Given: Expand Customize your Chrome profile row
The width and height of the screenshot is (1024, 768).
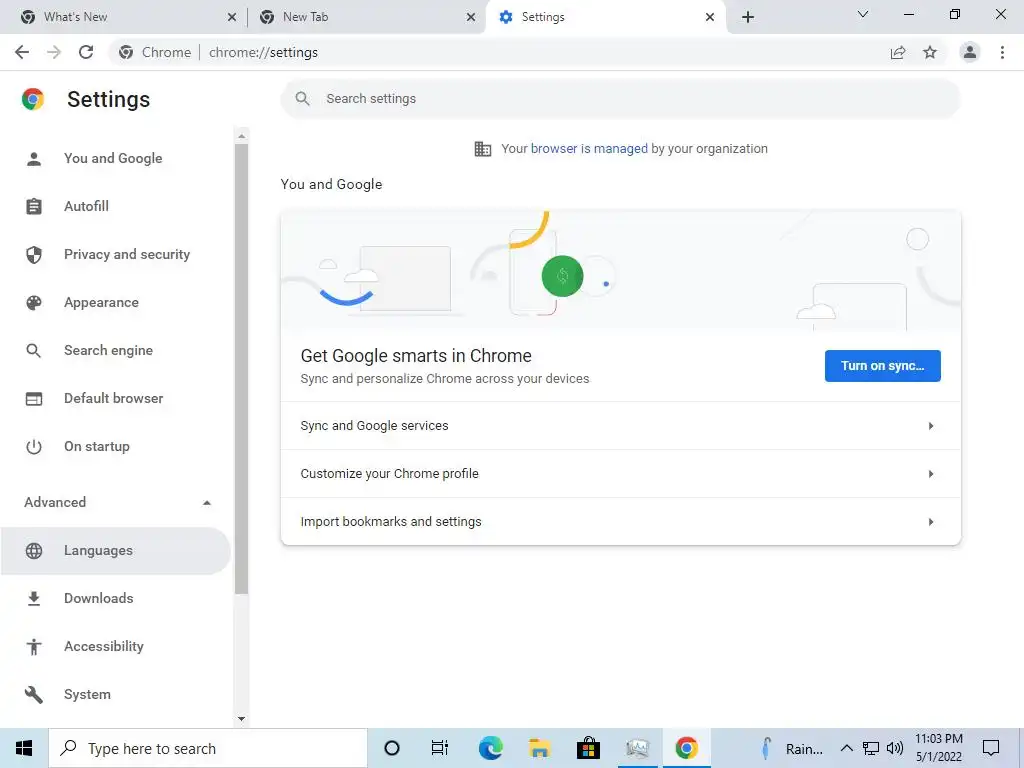Looking at the screenshot, I should pos(620,474).
